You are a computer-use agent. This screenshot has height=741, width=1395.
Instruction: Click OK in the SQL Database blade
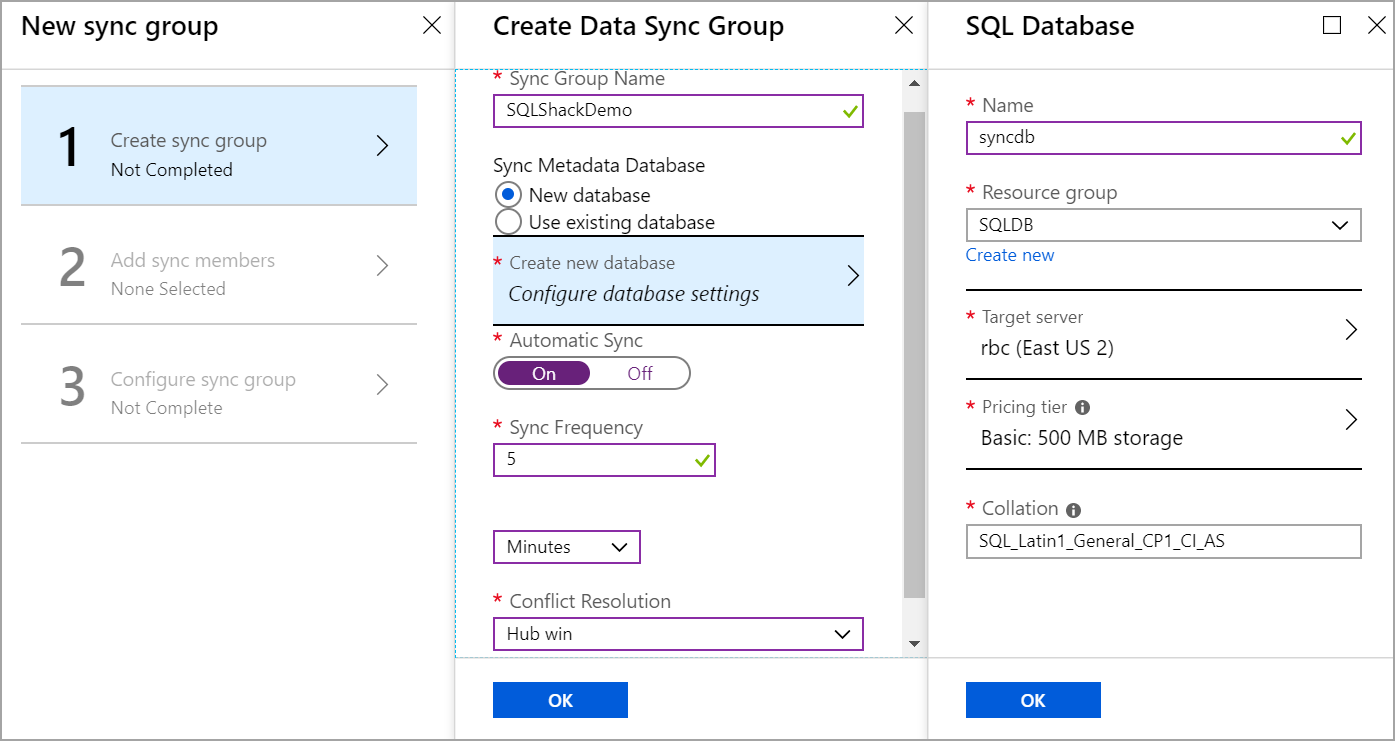1033,700
